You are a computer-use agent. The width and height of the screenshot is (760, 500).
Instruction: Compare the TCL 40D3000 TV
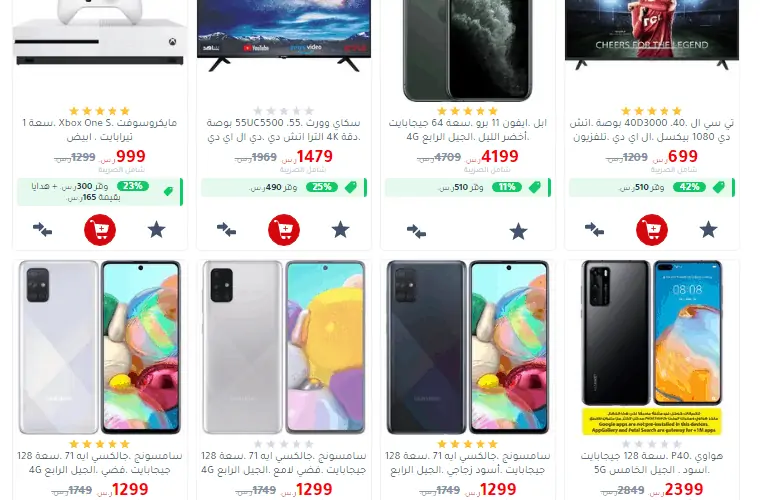coord(594,229)
